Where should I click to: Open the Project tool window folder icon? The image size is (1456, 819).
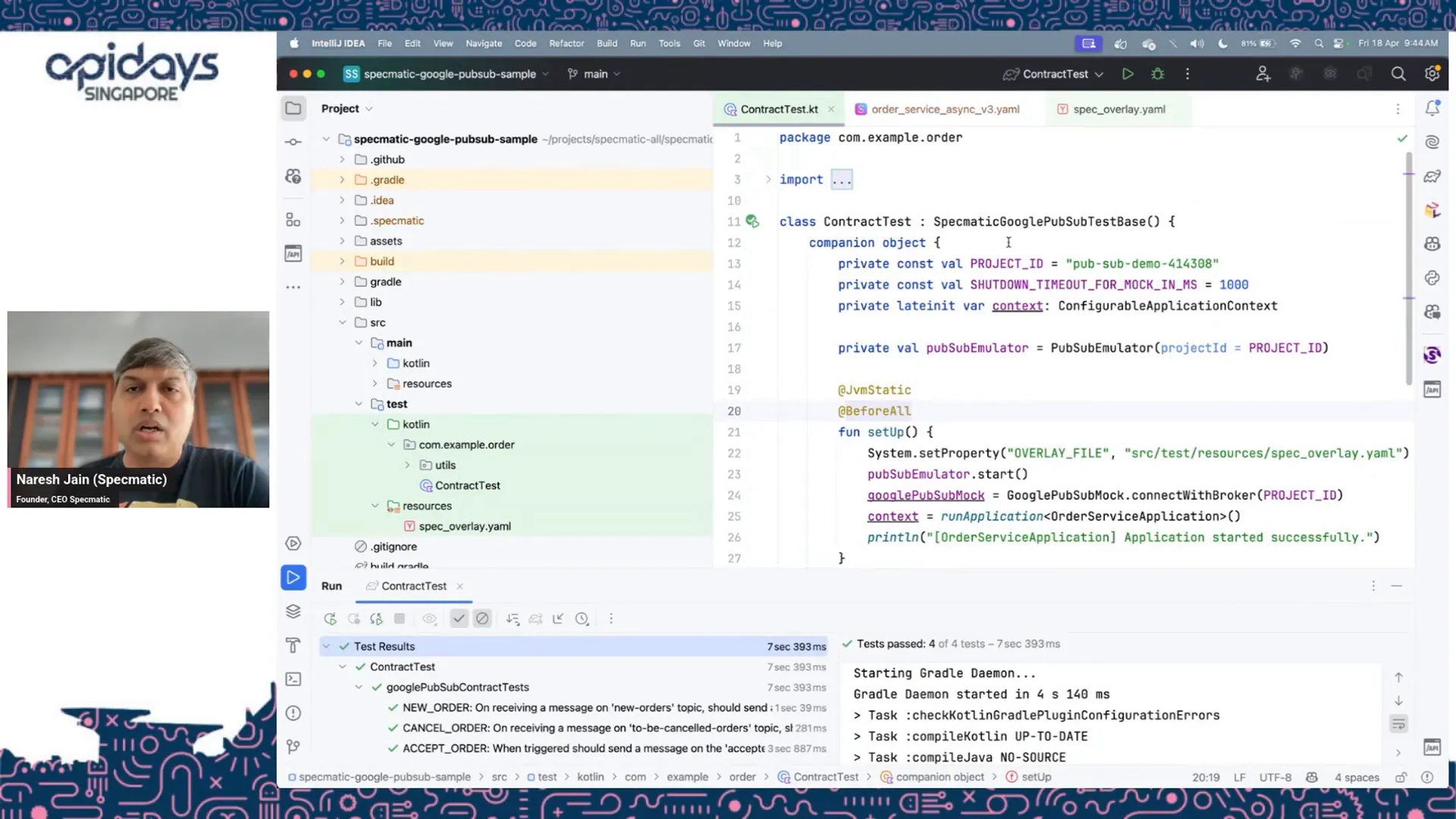[x=293, y=108]
